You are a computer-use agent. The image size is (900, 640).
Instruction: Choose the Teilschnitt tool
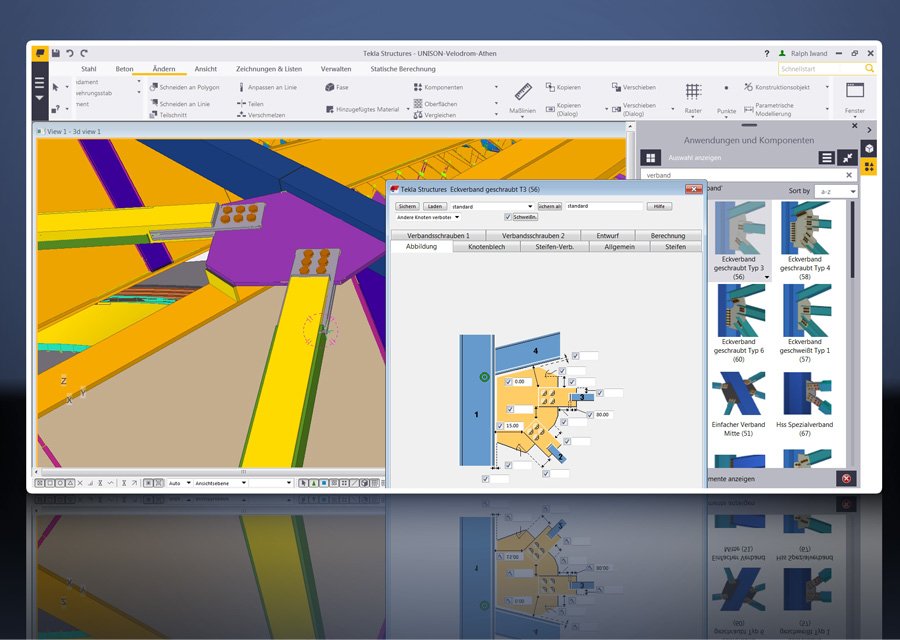coord(168,115)
